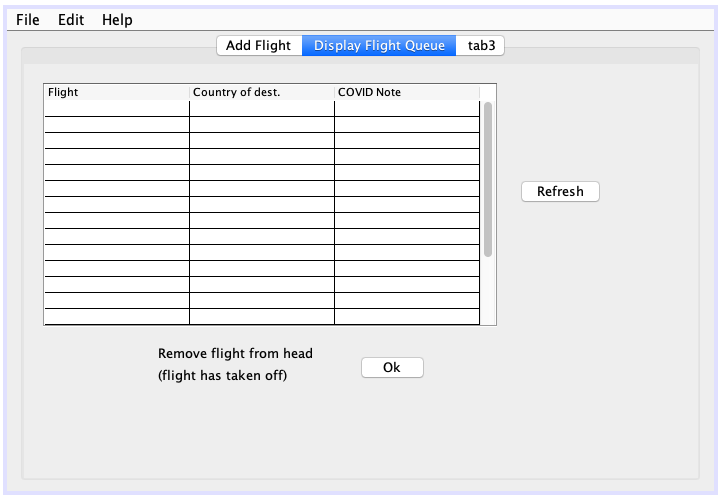This screenshot has height=498, width=724.
Task: Switch to the Add Flight tab
Action: click(258, 45)
